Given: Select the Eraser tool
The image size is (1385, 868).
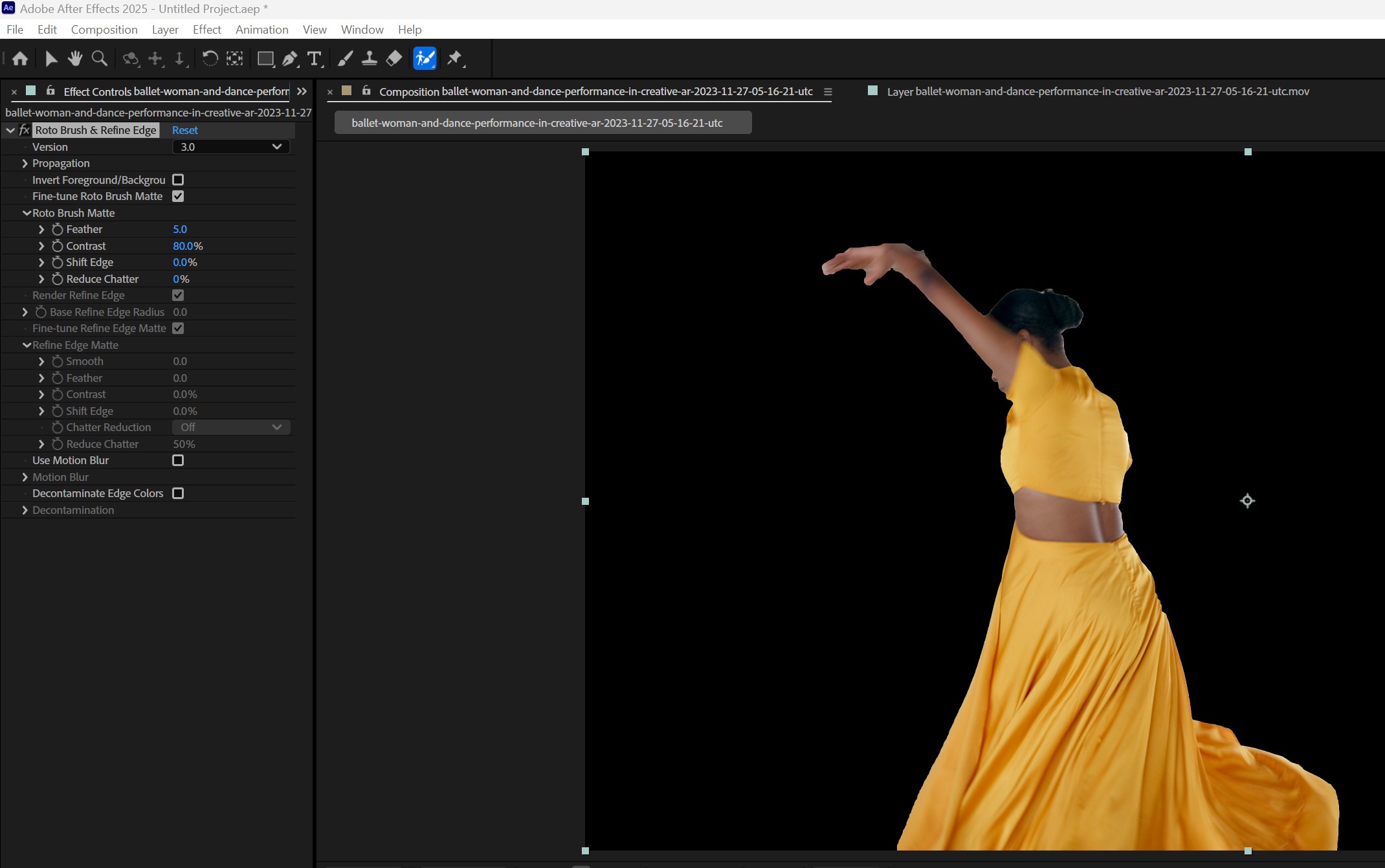Looking at the screenshot, I should (x=393, y=59).
